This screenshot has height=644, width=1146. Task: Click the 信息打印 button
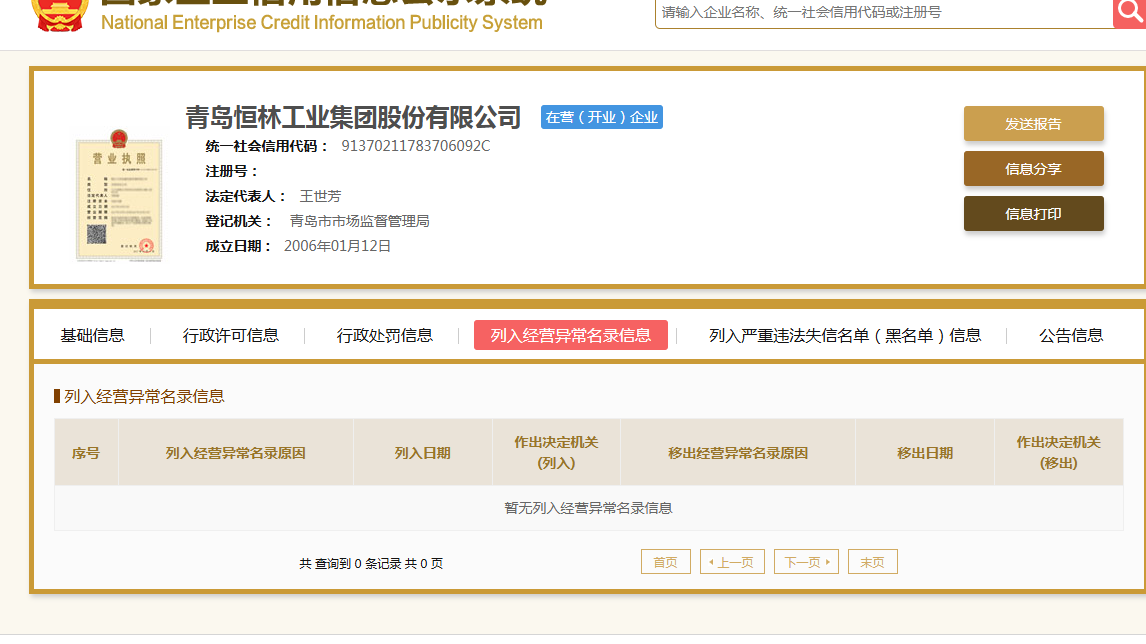1033,213
